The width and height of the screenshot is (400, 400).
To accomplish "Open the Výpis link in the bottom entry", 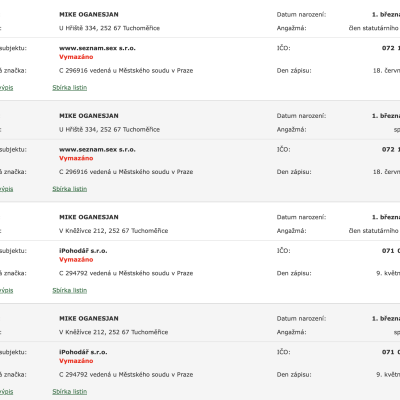I will click(x=6, y=392).
